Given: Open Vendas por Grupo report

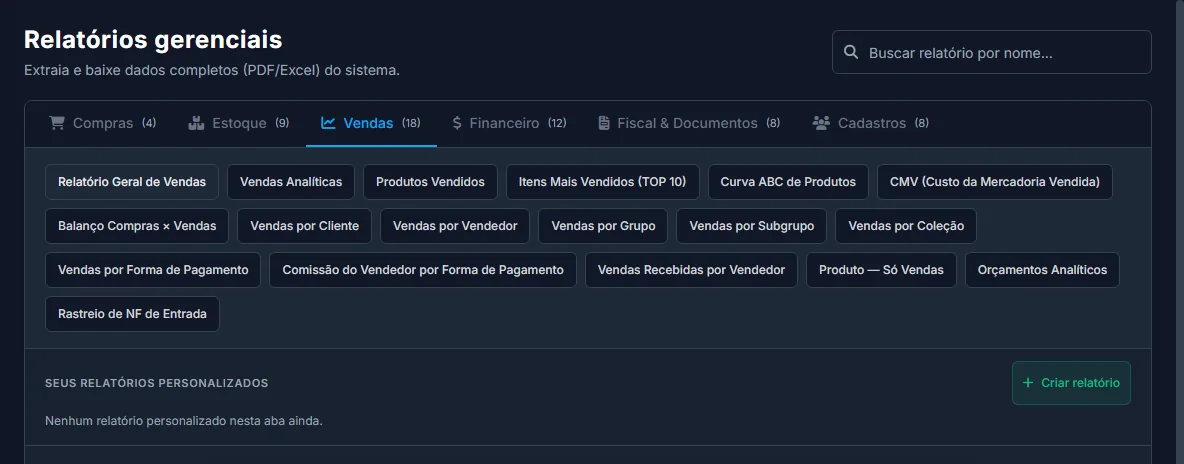Looking at the screenshot, I should click(603, 226).
